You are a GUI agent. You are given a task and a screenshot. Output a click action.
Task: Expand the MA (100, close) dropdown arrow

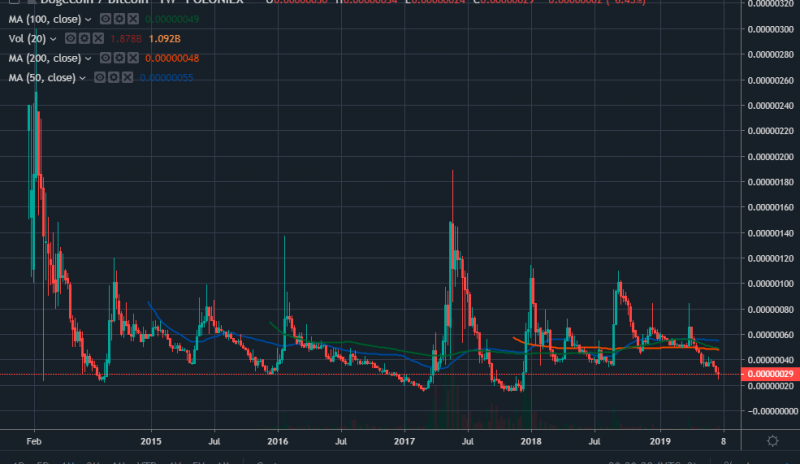point(88,19)
